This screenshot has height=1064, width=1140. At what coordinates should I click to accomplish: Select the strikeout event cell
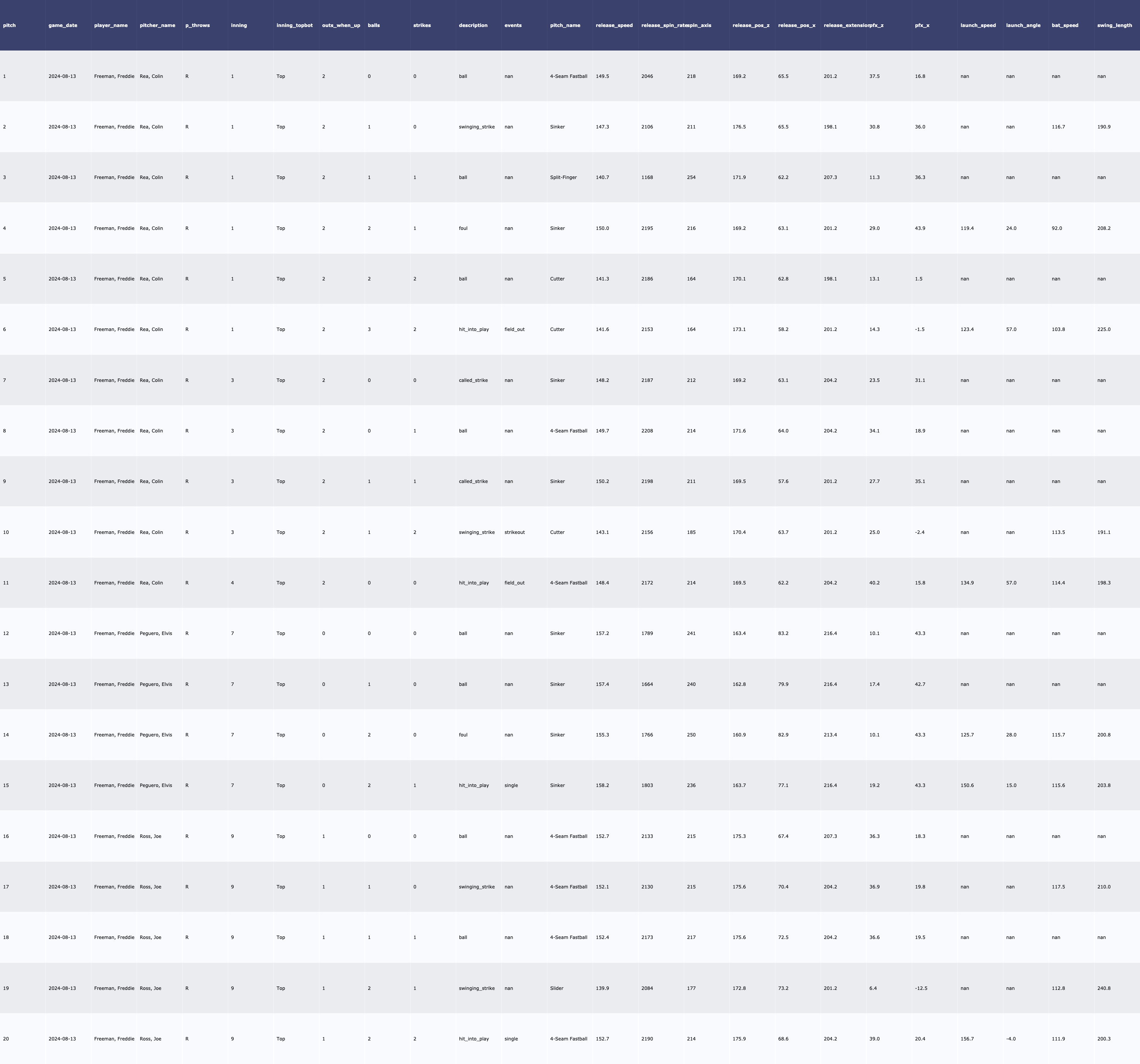click(x=514, y=532)
